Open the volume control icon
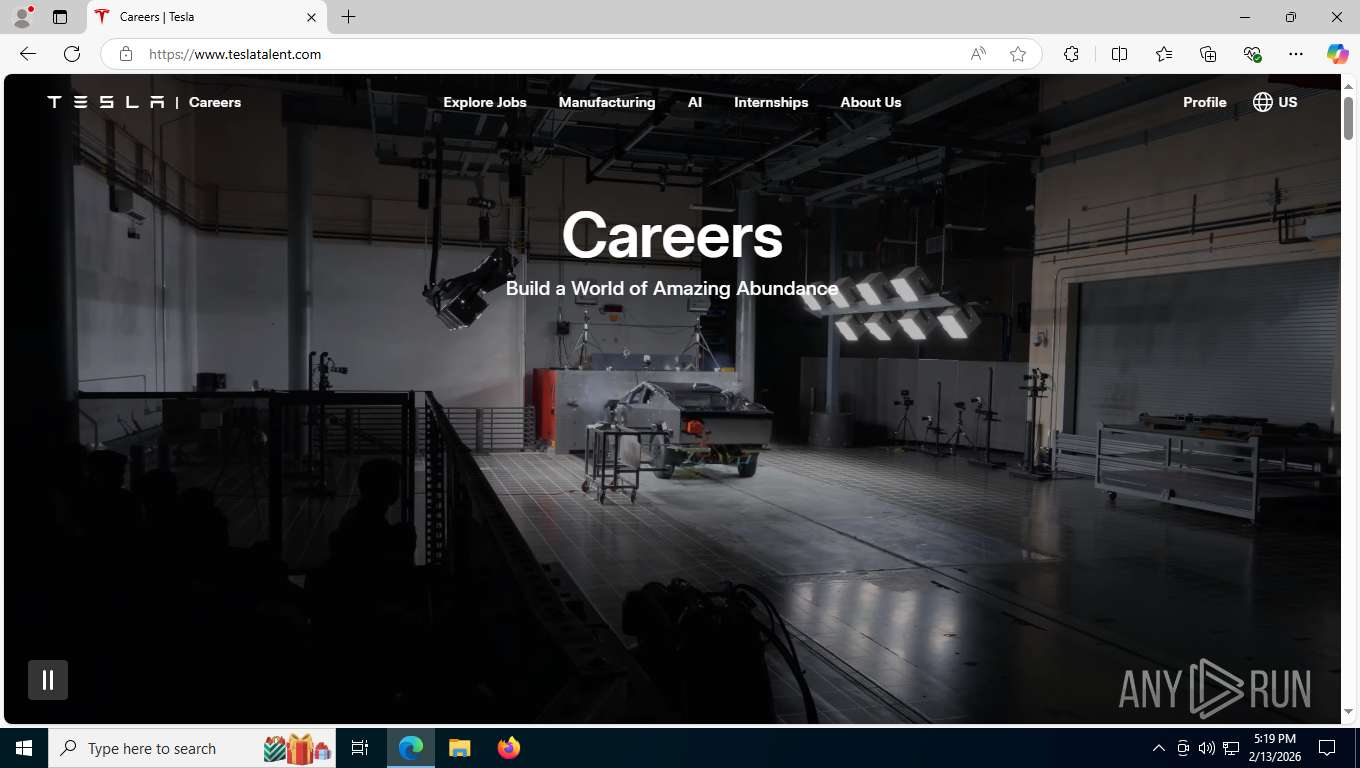1360x768 pixels. [x=1206, y=748]
